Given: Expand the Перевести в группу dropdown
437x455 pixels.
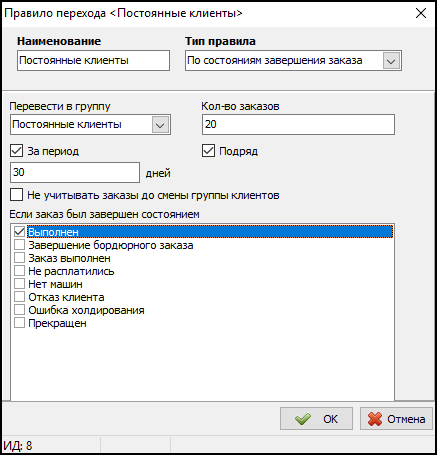Looking at the screenshot, I should 160,125.
